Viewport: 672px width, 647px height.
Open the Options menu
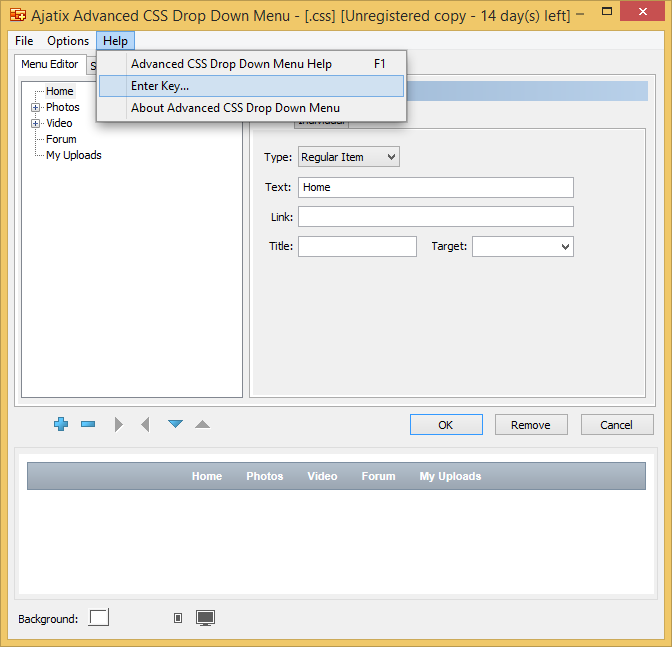68,41
